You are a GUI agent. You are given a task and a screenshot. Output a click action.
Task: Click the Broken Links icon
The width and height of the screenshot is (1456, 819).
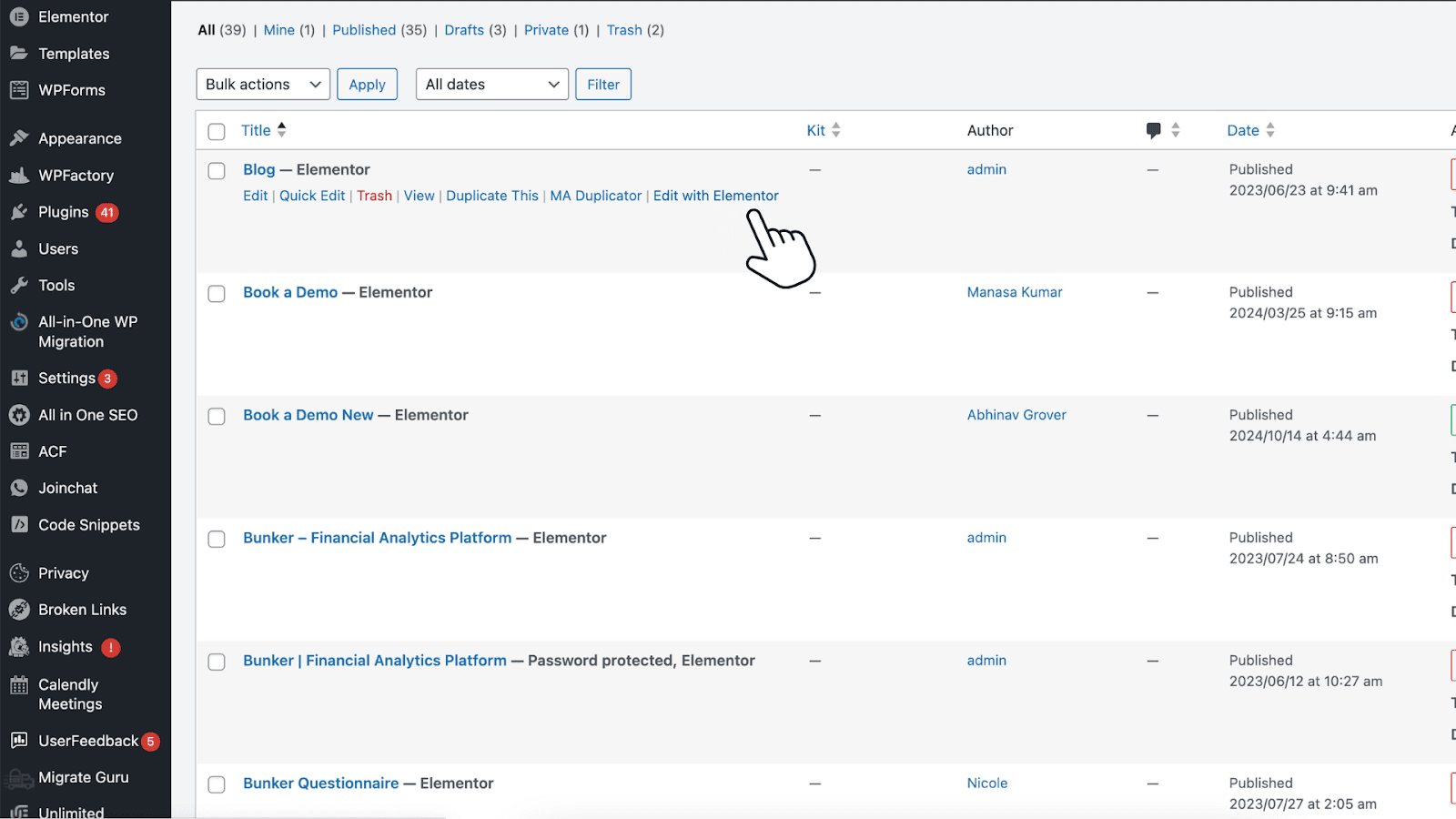[x=19, y=610]
